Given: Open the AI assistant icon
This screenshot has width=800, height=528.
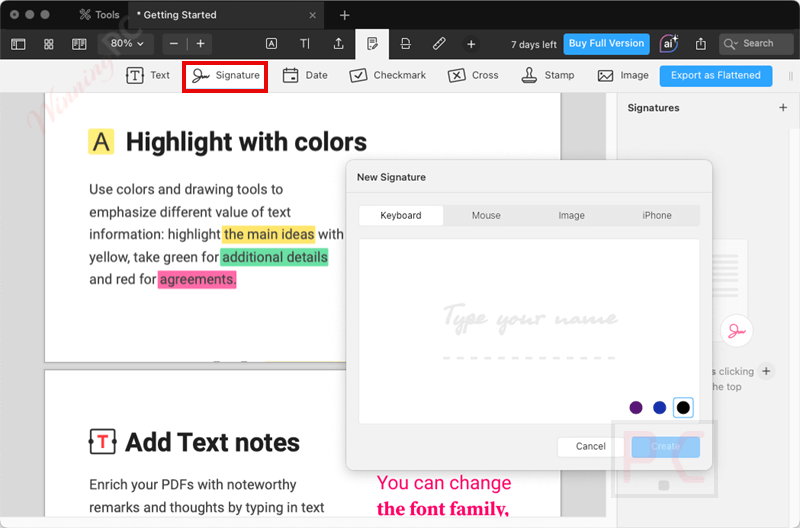Looking at the screenshot, I should coord(668,44).
